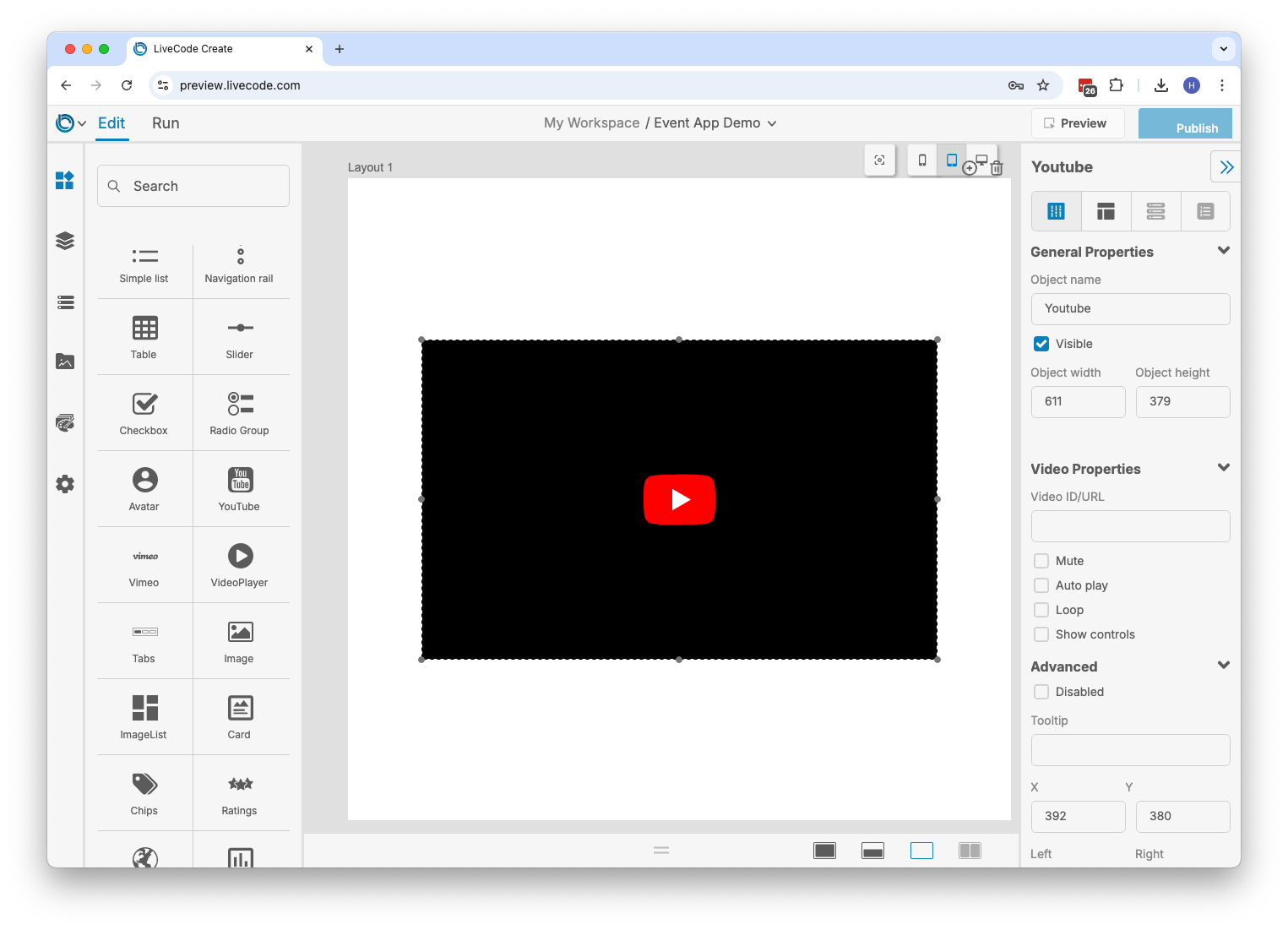This screenshot has height=930, width=1288.
Task: Focus the widget Search field
Action: coord(193,186)
